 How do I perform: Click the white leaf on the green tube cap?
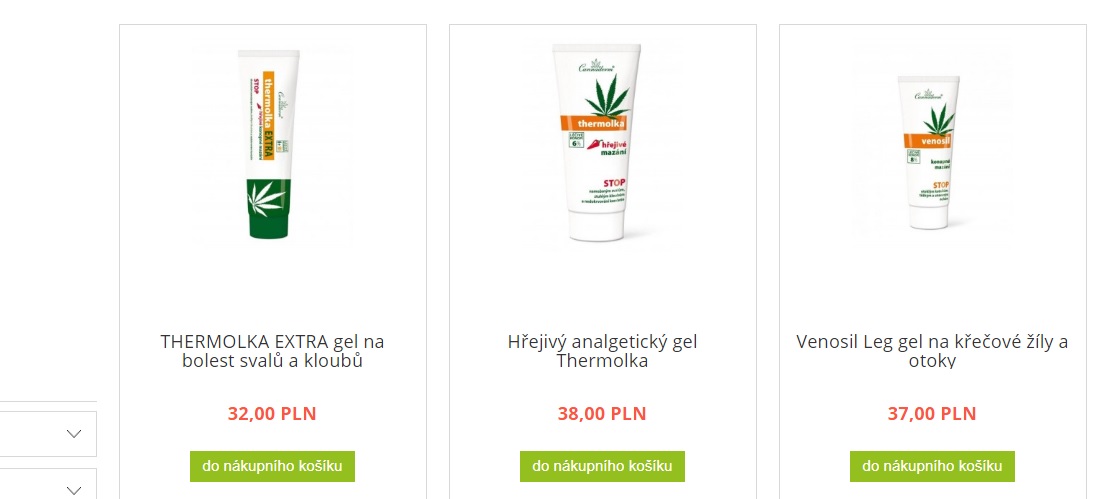pos(267,197)
